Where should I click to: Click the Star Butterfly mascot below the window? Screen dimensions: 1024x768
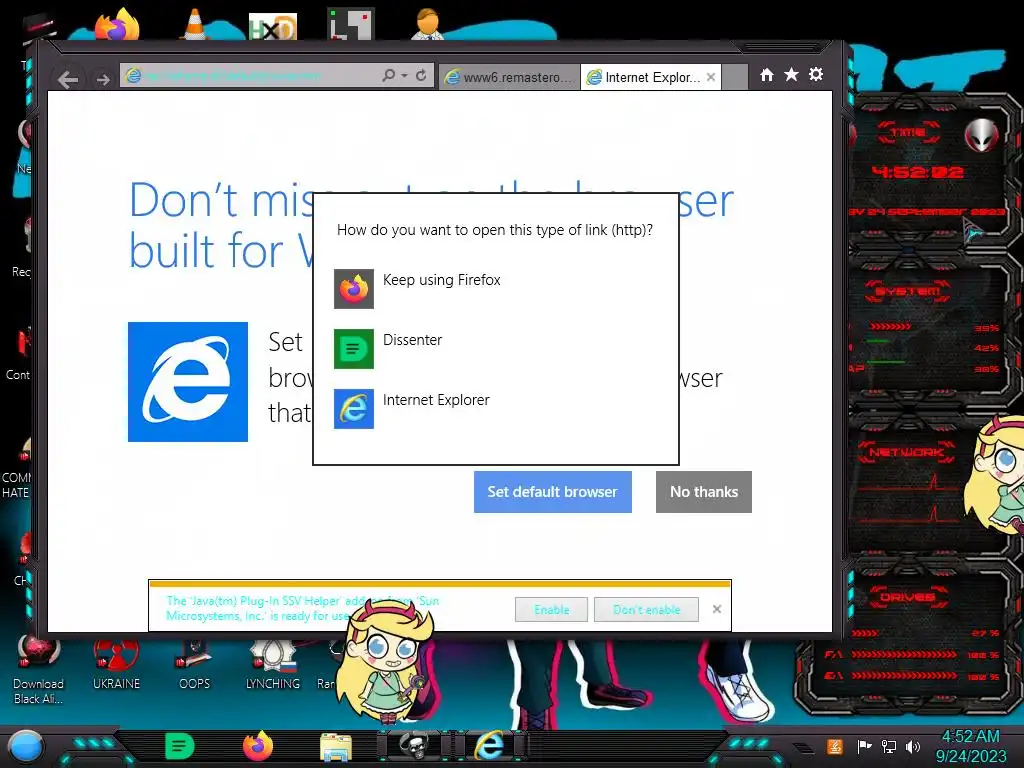pyautogui.click(x=385, y=663)
